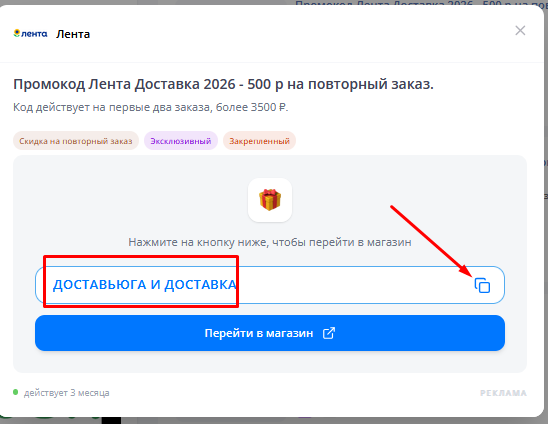Image resolution: width=548 pixels, height=424 pixels.
Task: Click the green validity status dot
Action: 15,392
